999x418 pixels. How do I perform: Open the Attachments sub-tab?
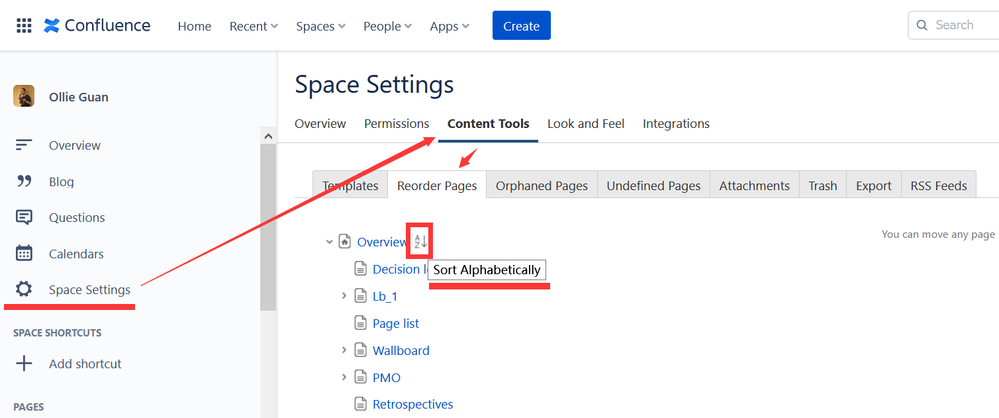pyautogui.click(x=754, y=185)
